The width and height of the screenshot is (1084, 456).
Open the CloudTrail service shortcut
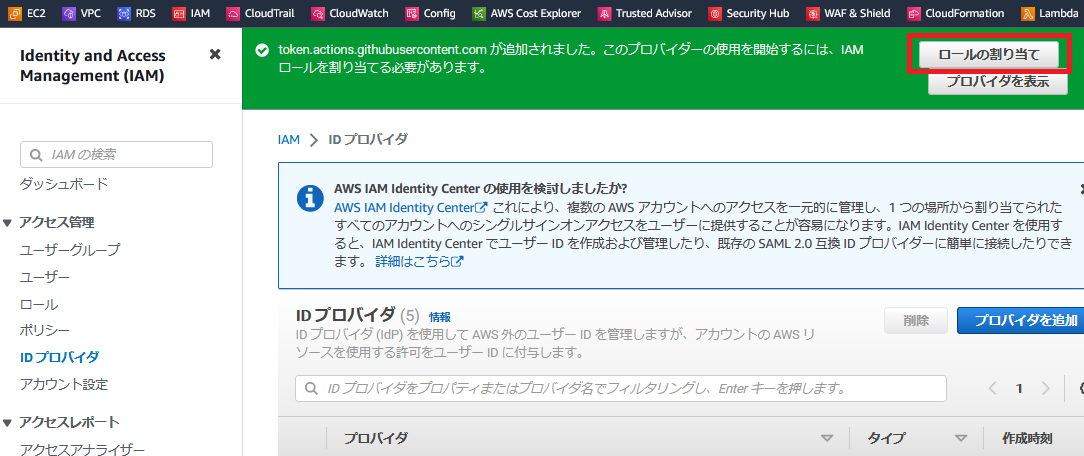pos(261,13)
